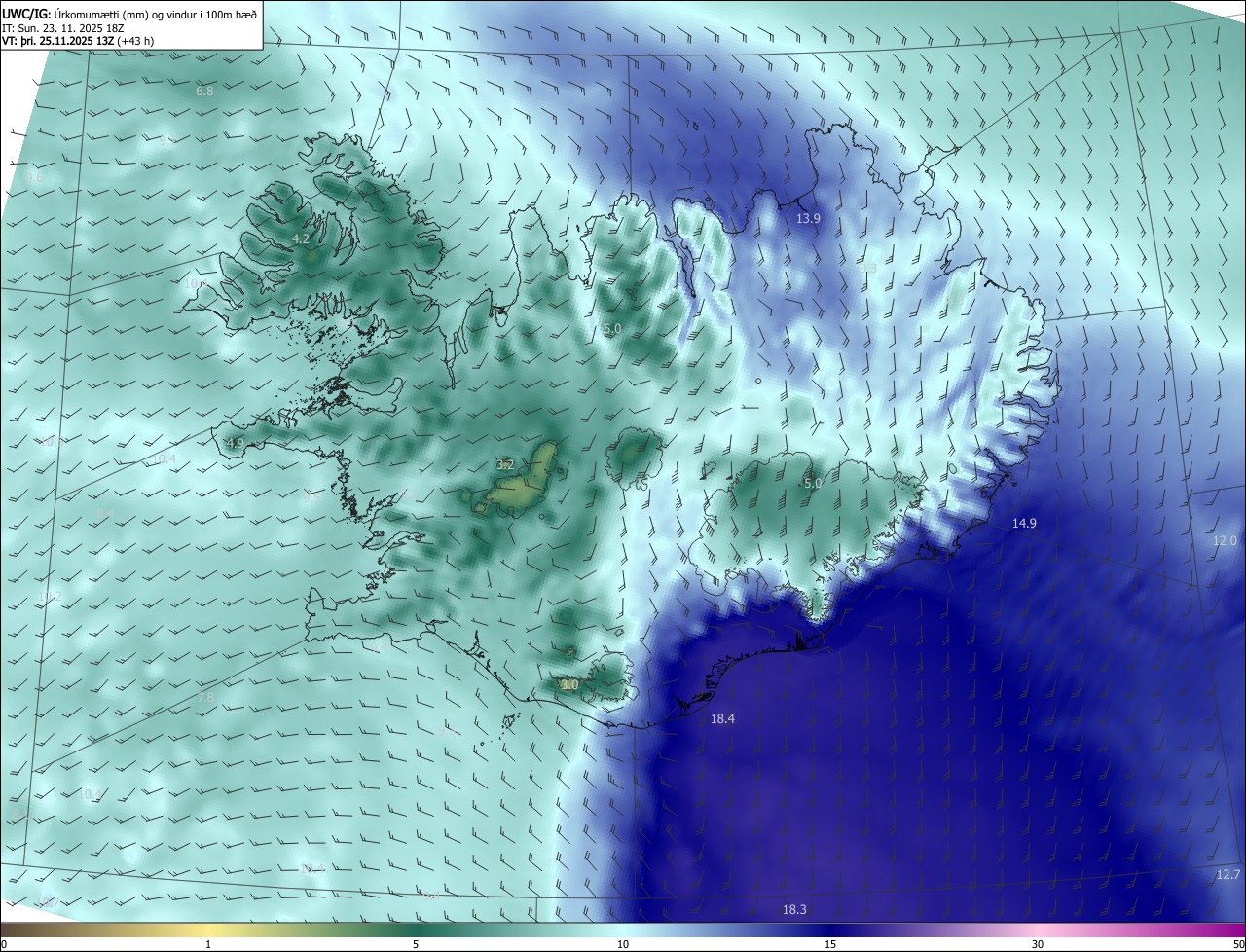The height and width of the screenshot is (952, 1246).
Task: Click the 18.3 value label
Action: pyautogui.click(x=794, y=910)
